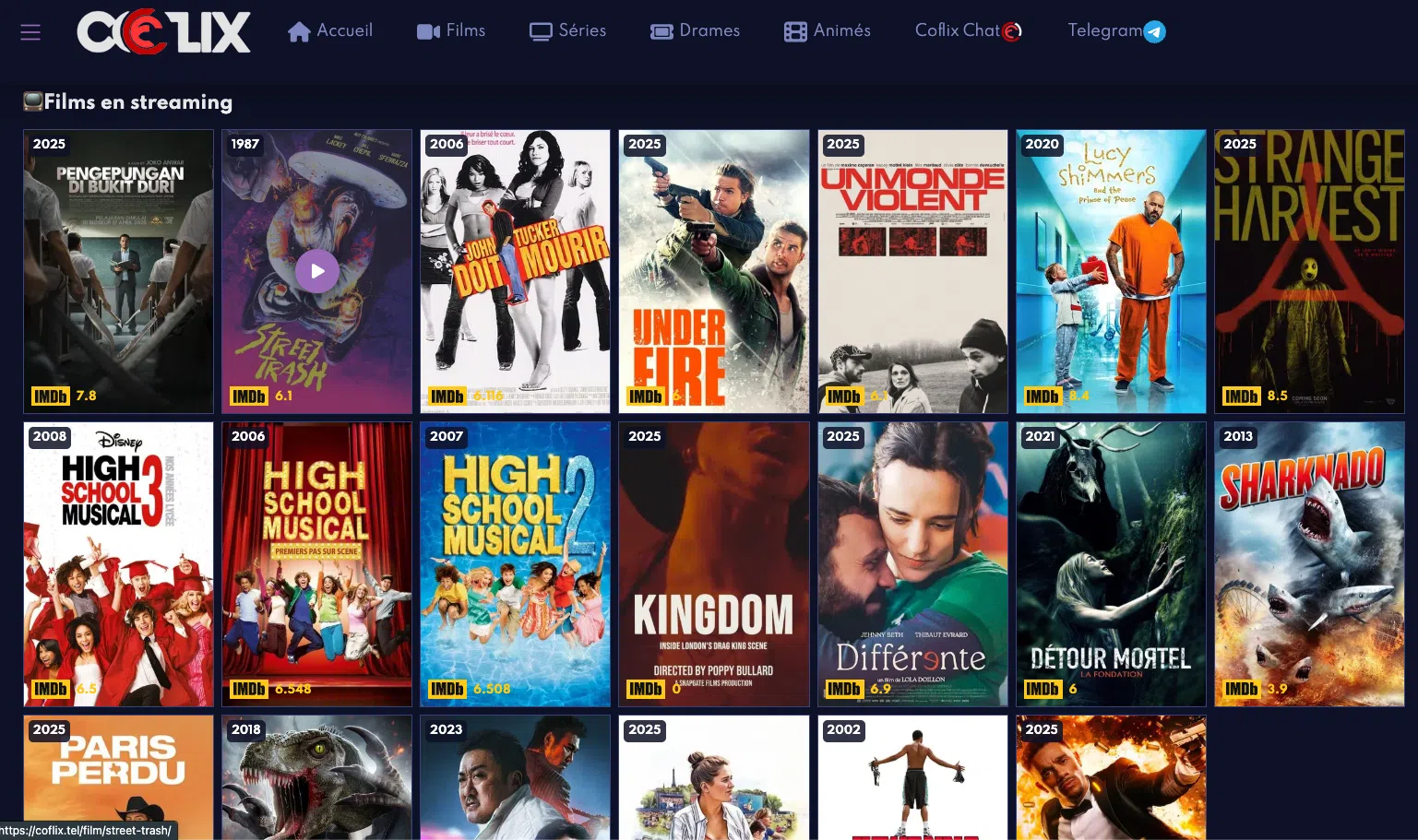Click the IMDb badge on Lucy Shimmers
The height and width of the screenshot is (840, 1418).
[x=1043, y=396]
